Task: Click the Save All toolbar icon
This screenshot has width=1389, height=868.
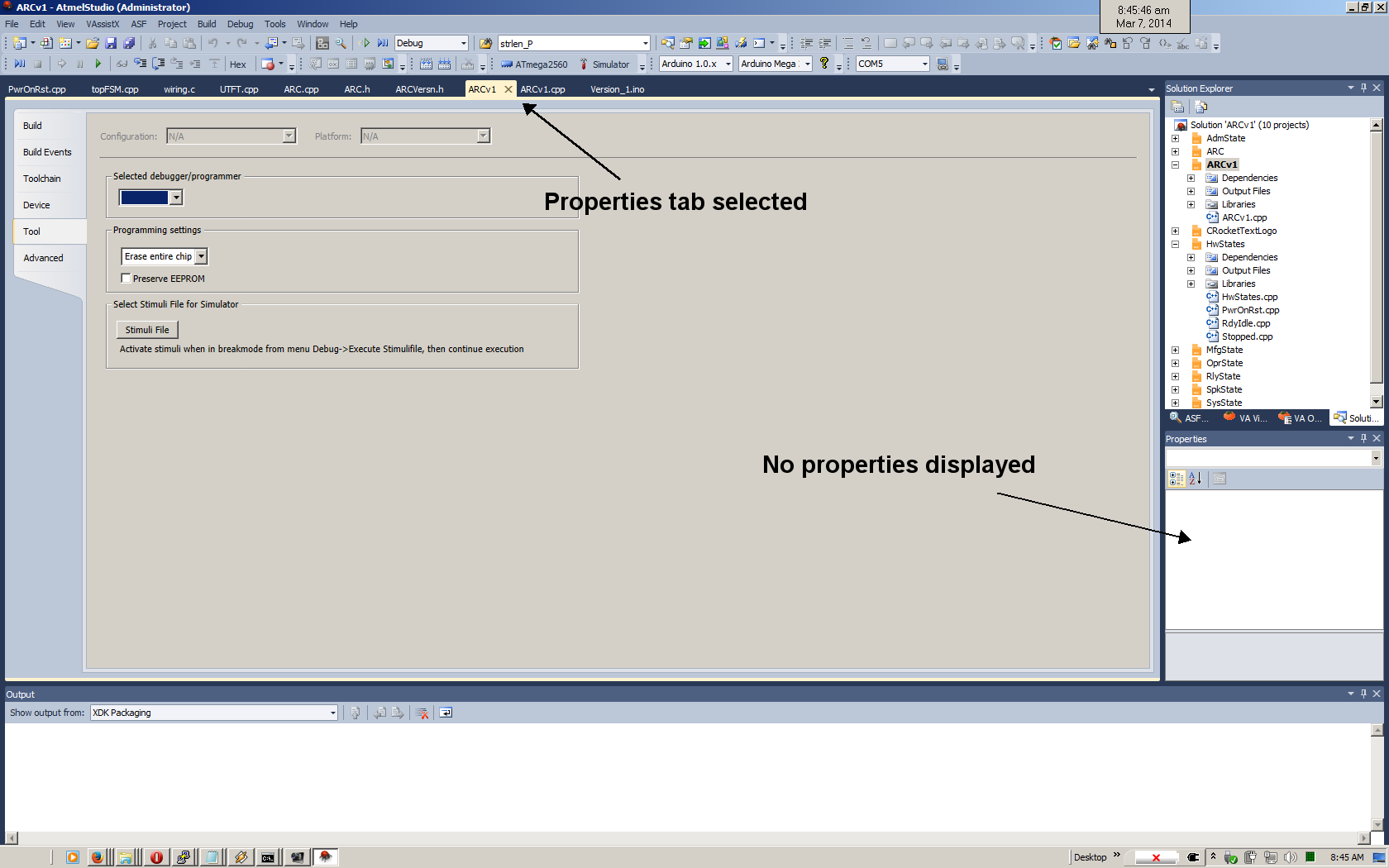Action: click(x=129, y=43)
